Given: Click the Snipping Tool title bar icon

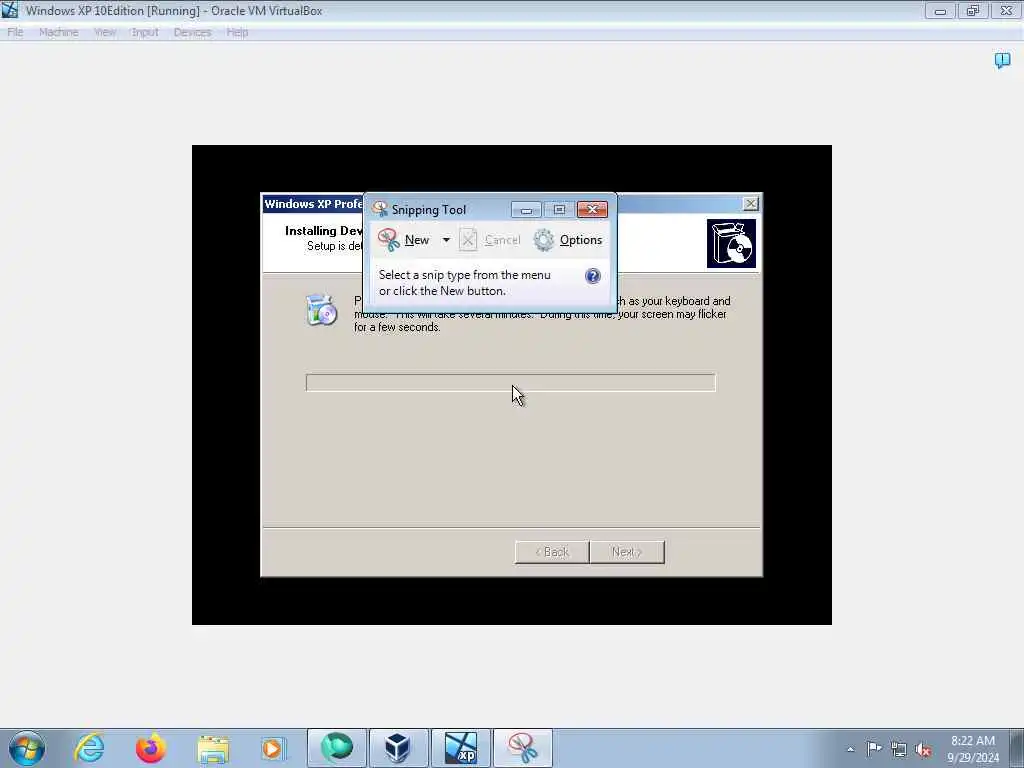Looking at the screenshot, I should click(379, 209).
